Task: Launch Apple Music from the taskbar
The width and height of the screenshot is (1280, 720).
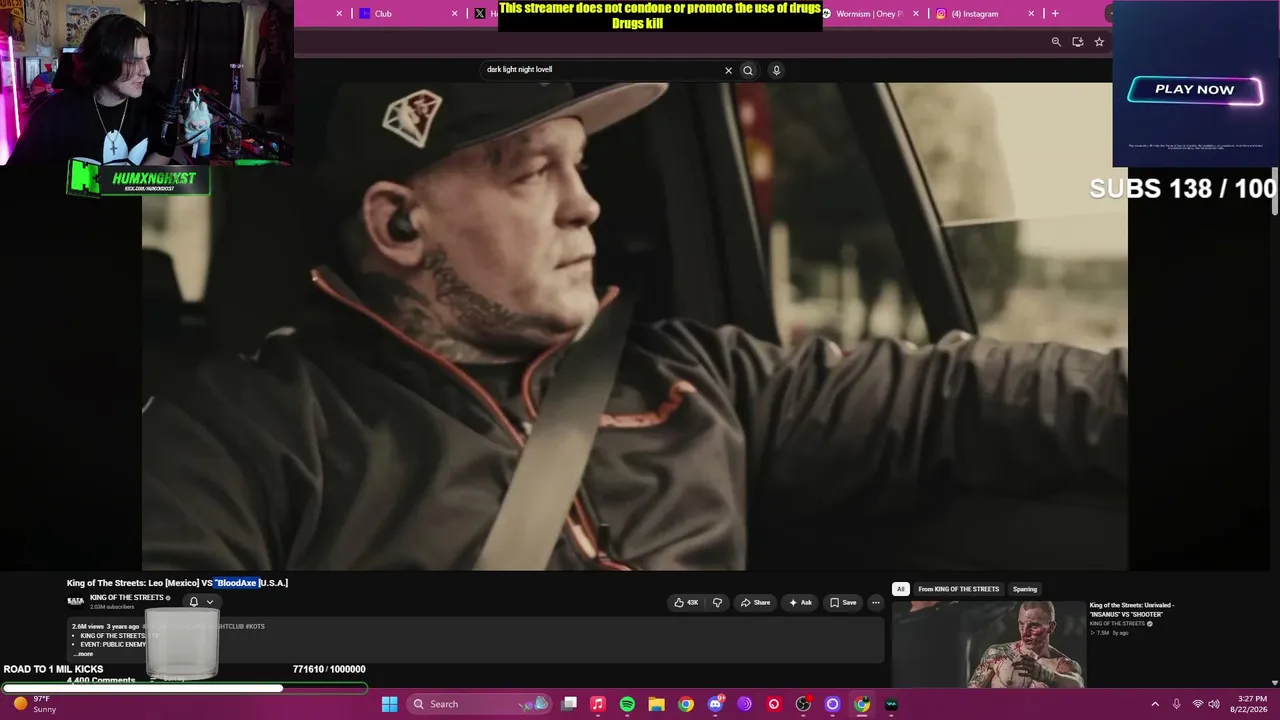Action: [x=598, y=704]
